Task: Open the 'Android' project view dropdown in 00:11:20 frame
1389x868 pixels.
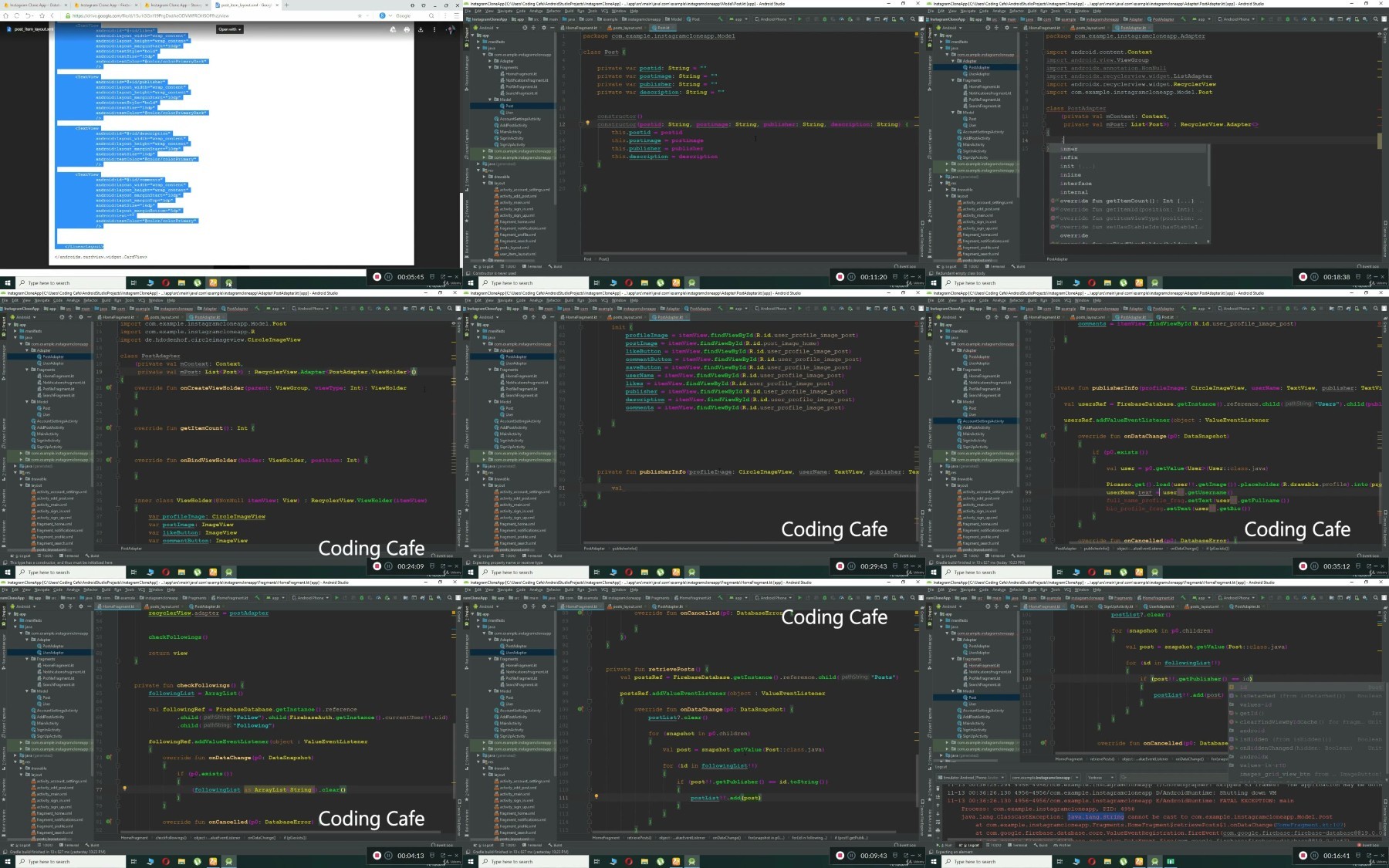Action: point(485,28)
